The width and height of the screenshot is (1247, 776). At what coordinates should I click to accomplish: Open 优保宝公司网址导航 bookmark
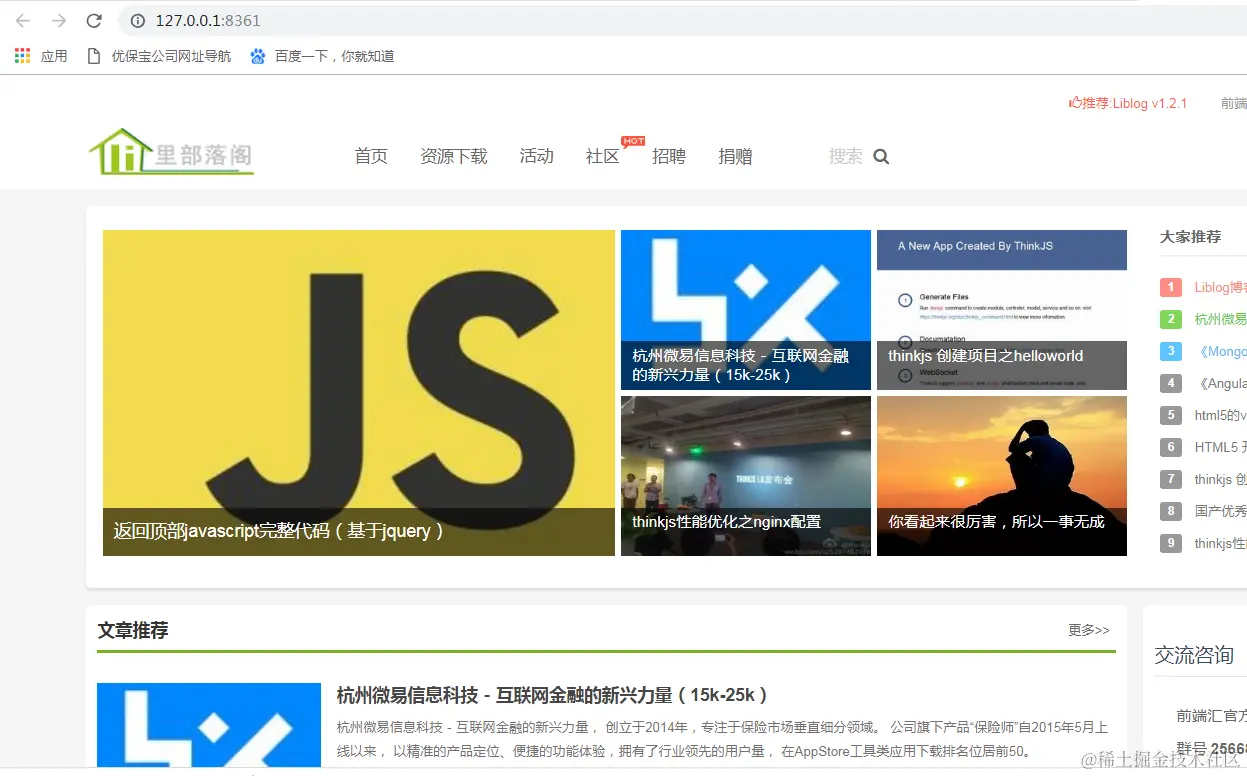click(159, 56)
